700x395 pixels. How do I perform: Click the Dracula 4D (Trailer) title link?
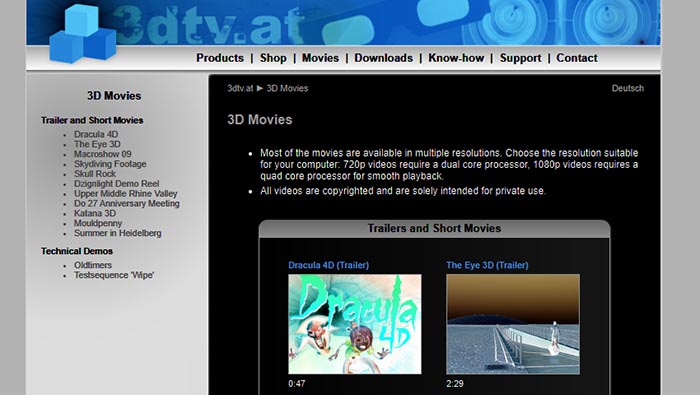click(x=329, y=265)
